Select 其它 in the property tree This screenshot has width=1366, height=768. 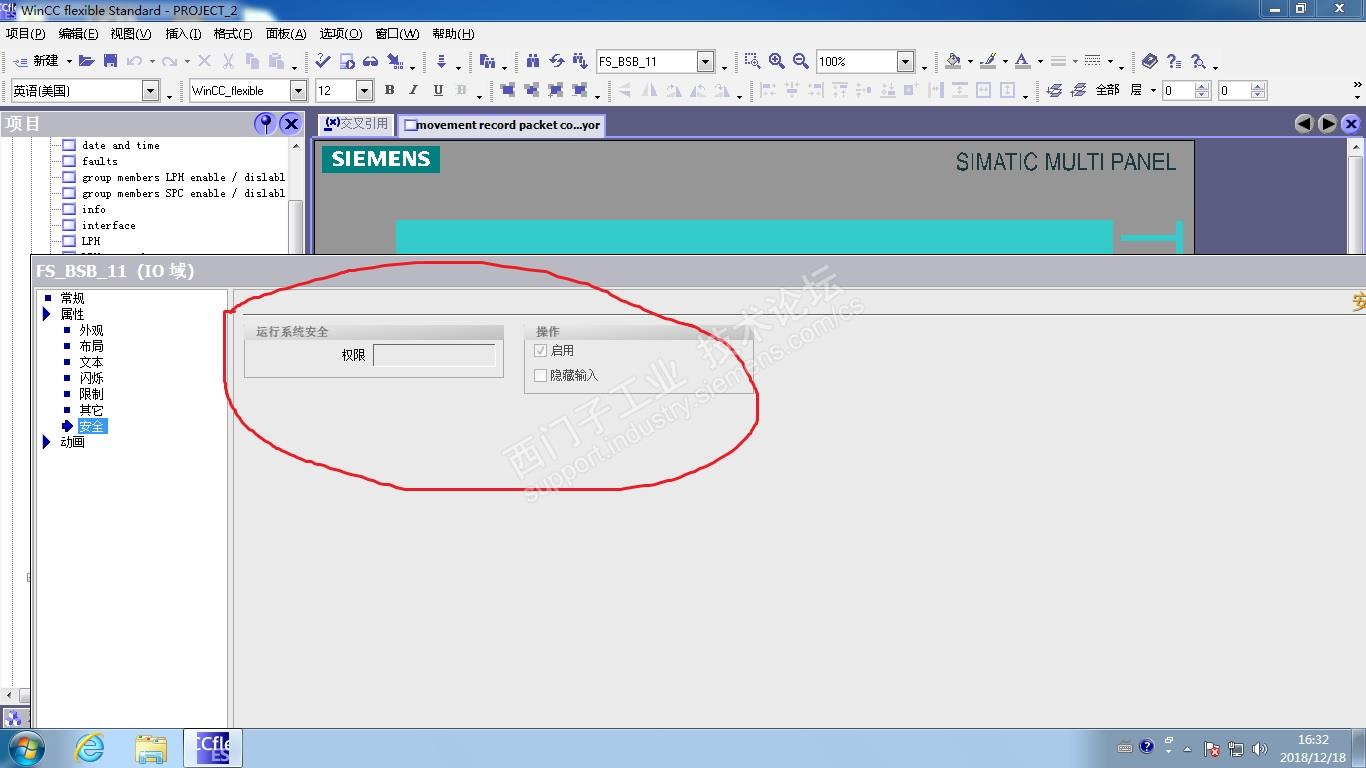(x=91, y=410)
